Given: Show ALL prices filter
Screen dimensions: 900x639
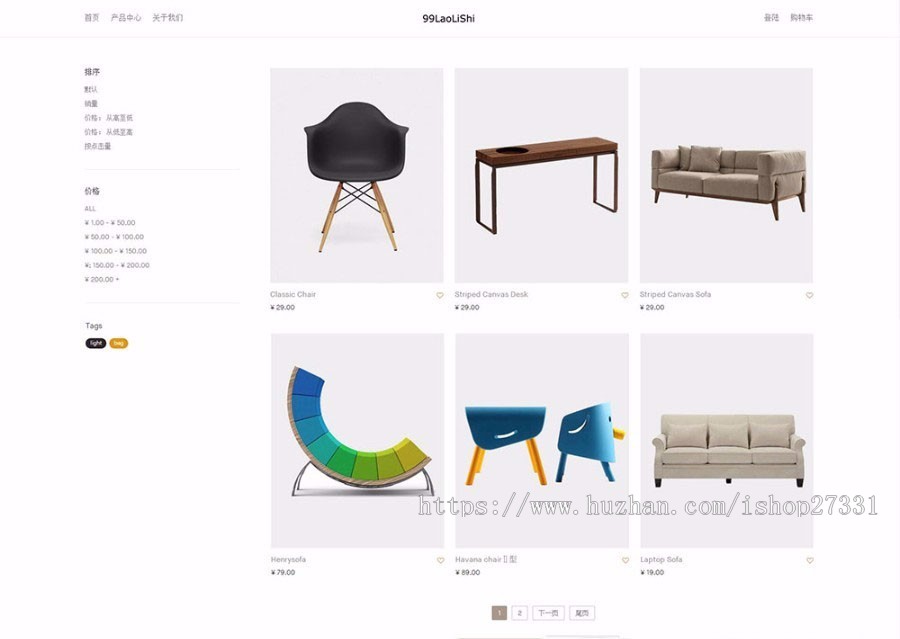Looking at the screenshot, I should pyautogui.click(x=90, y=208).
